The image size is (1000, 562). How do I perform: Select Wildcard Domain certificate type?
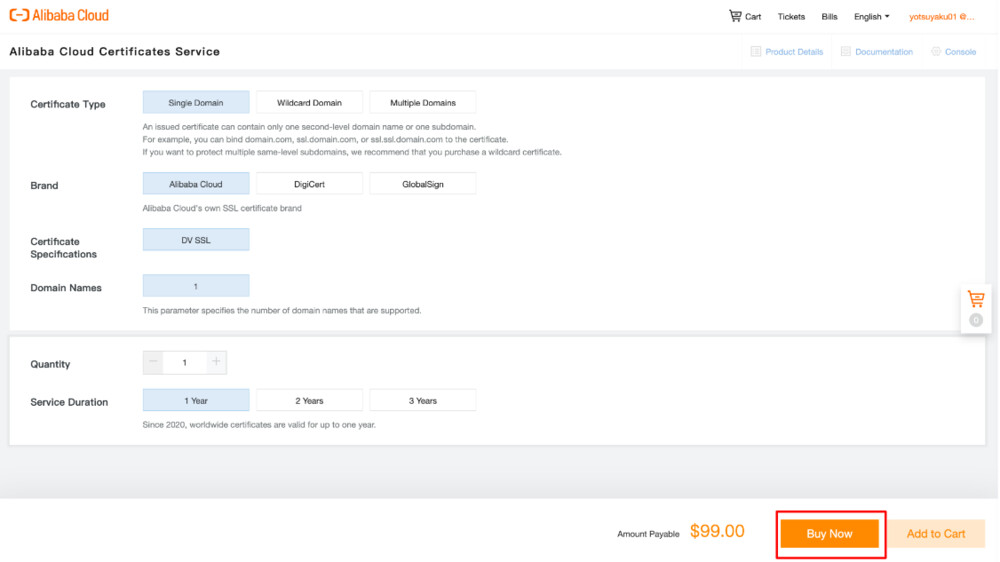tap(309, 103)
